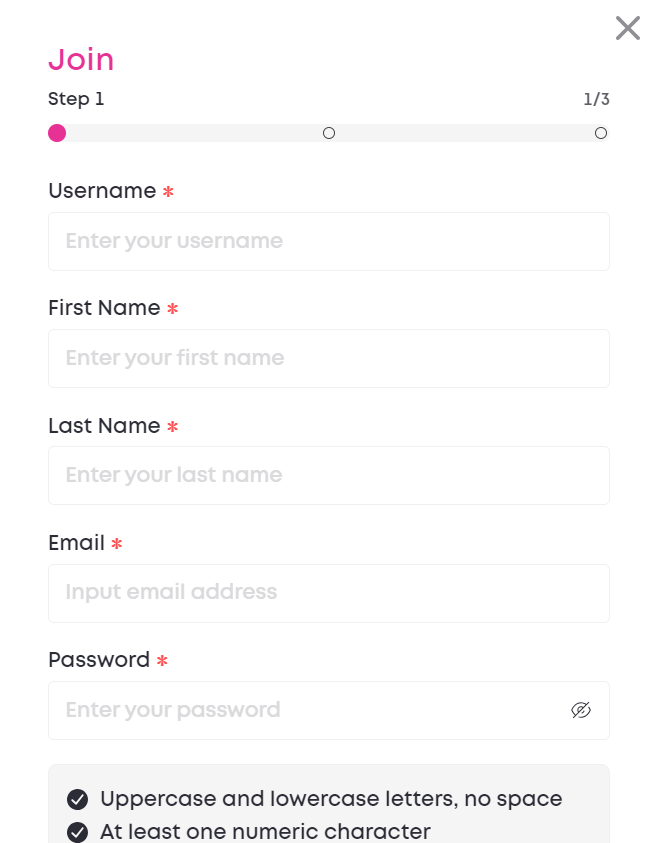Jump to the second step circle
671x843 pixels.
point(329,133)
